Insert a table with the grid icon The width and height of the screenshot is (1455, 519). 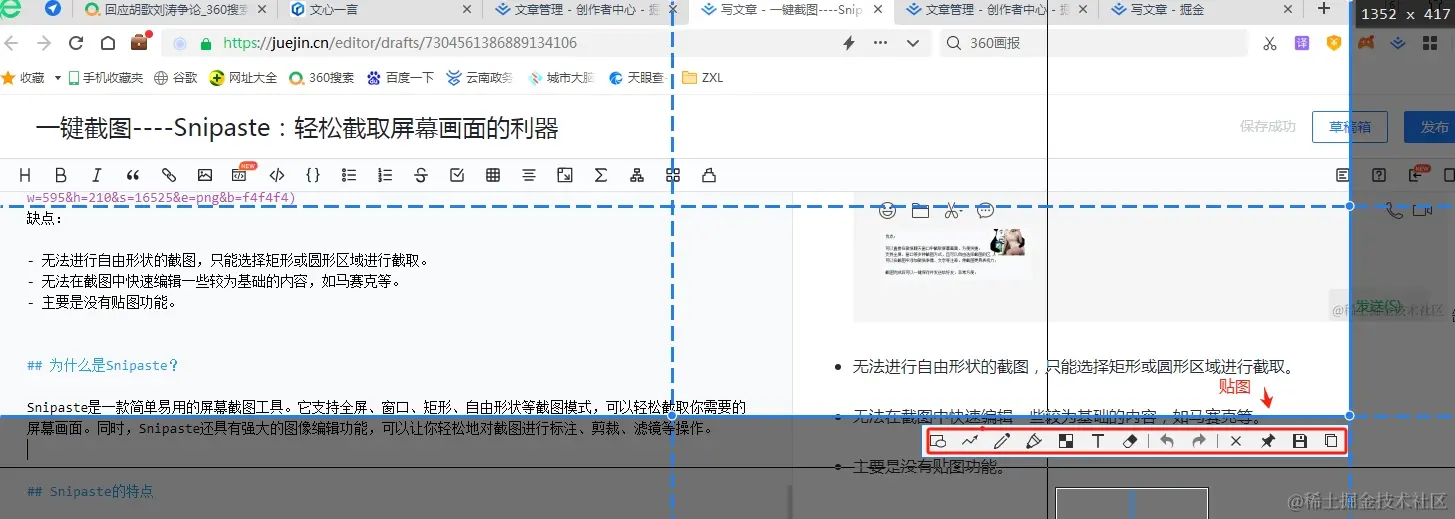(493, 175)
